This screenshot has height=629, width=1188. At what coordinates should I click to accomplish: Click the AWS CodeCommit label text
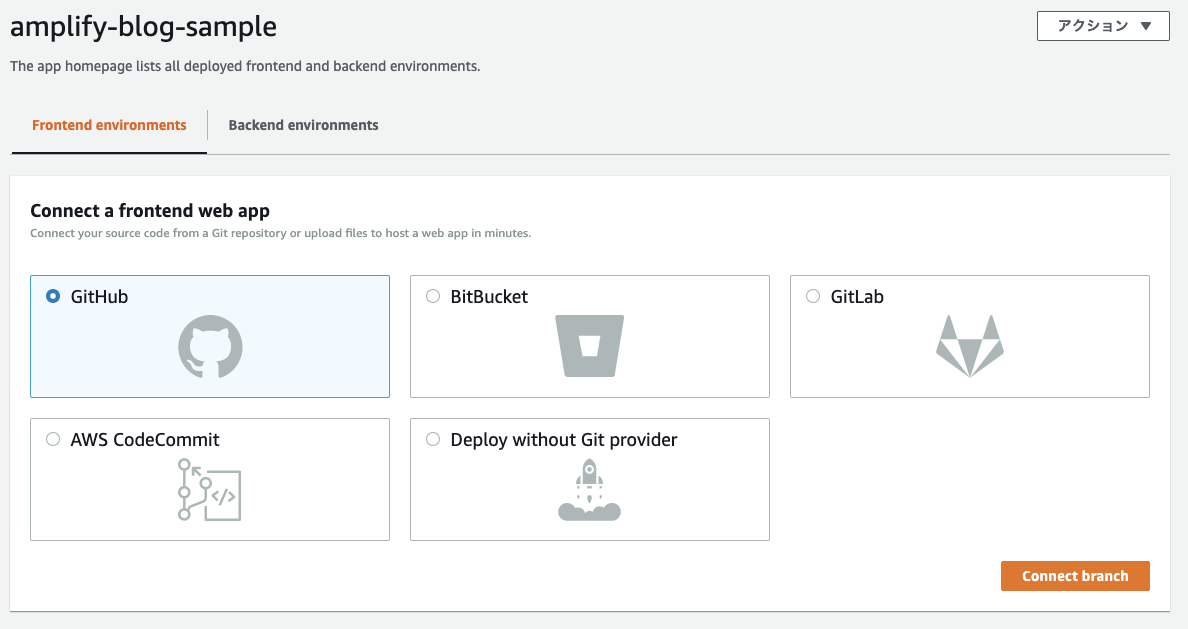click(x=145, y=440)
